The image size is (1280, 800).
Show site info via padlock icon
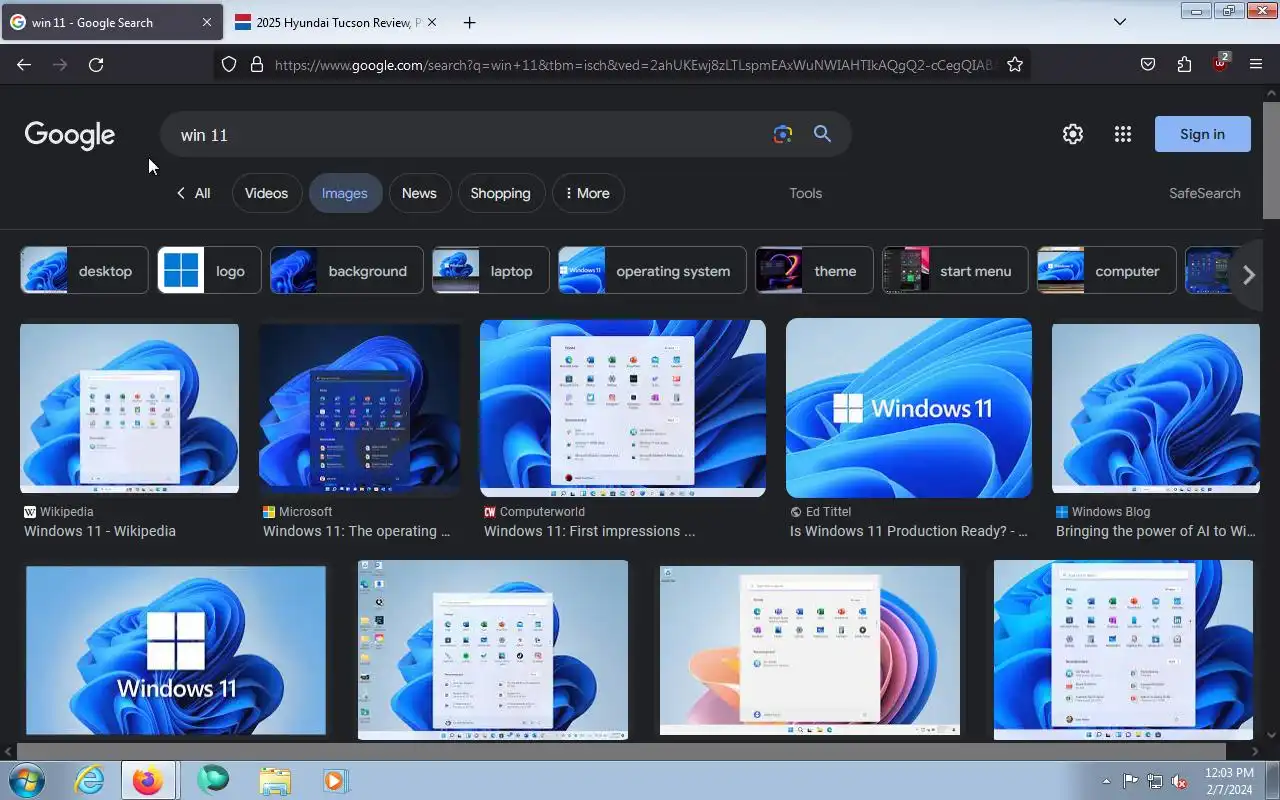pos(257,64)
